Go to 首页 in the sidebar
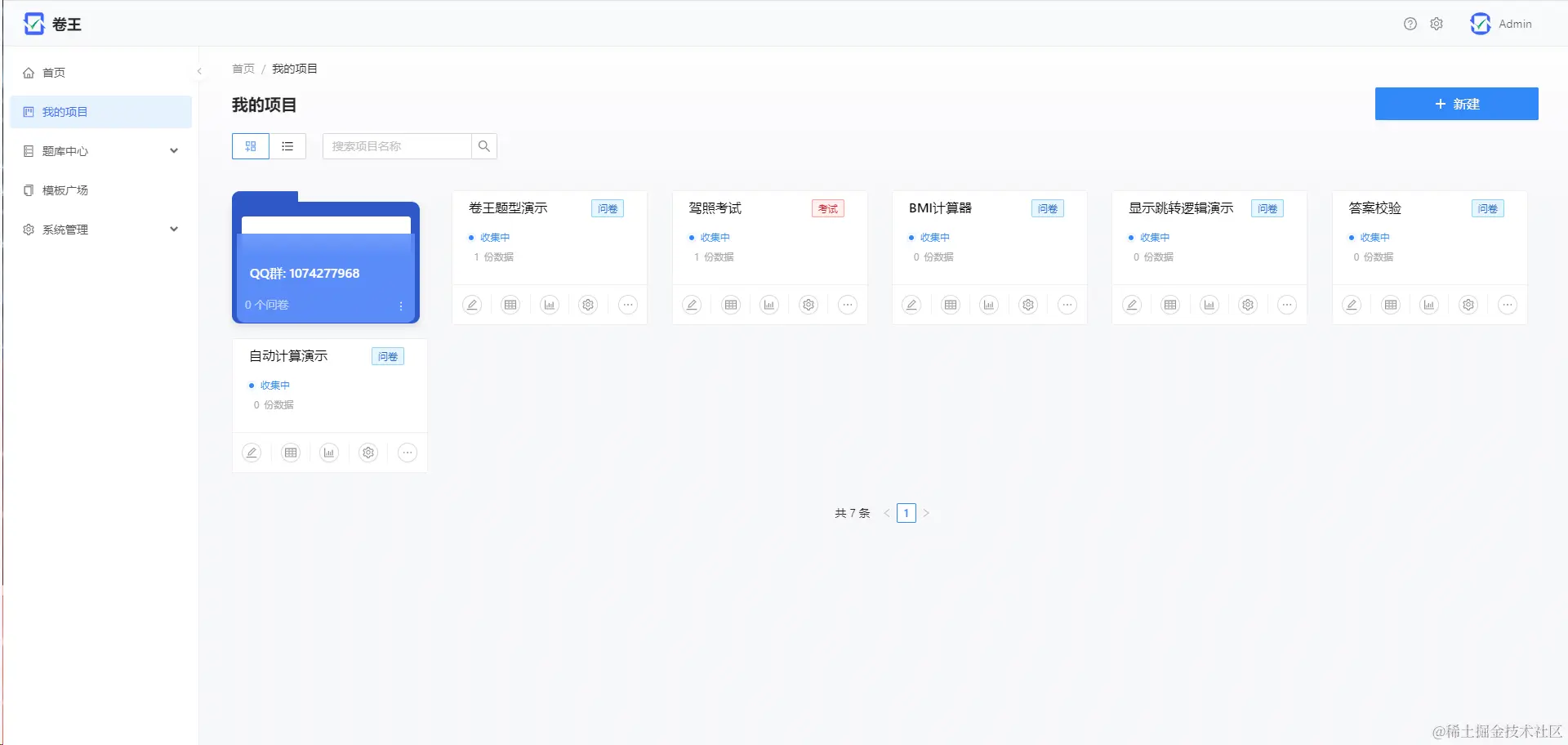 pyautogui.click(x=101, y=73)
